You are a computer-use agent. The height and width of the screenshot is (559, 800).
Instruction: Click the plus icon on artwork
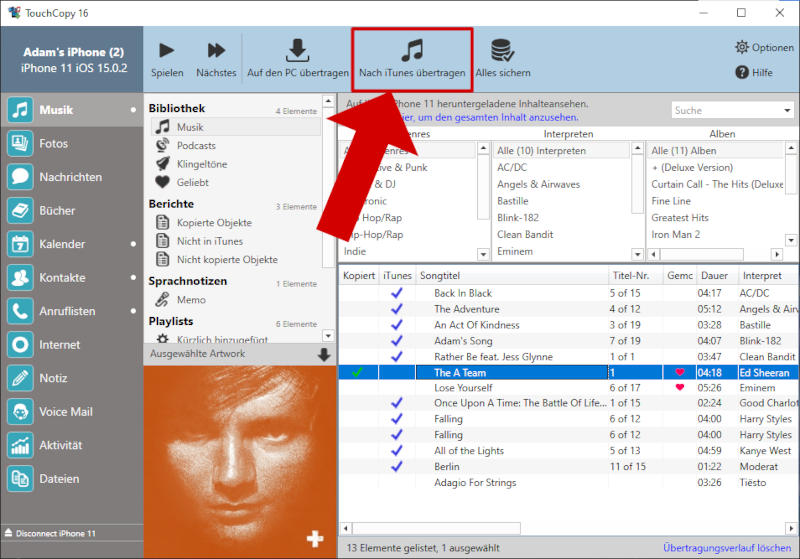click(315, 539)
